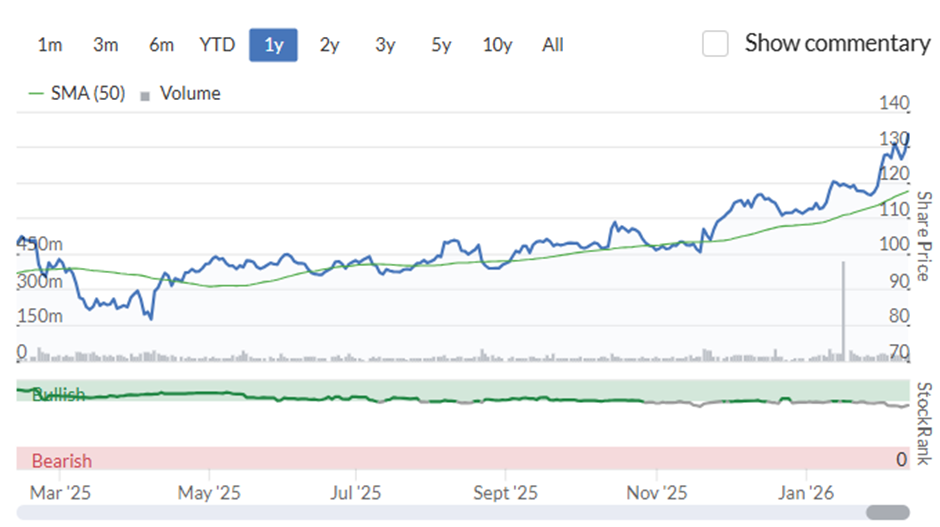The height and width of the screenshot is (527, 940).
Task: Switch chart to 6m range
Action: click(161, 45)
